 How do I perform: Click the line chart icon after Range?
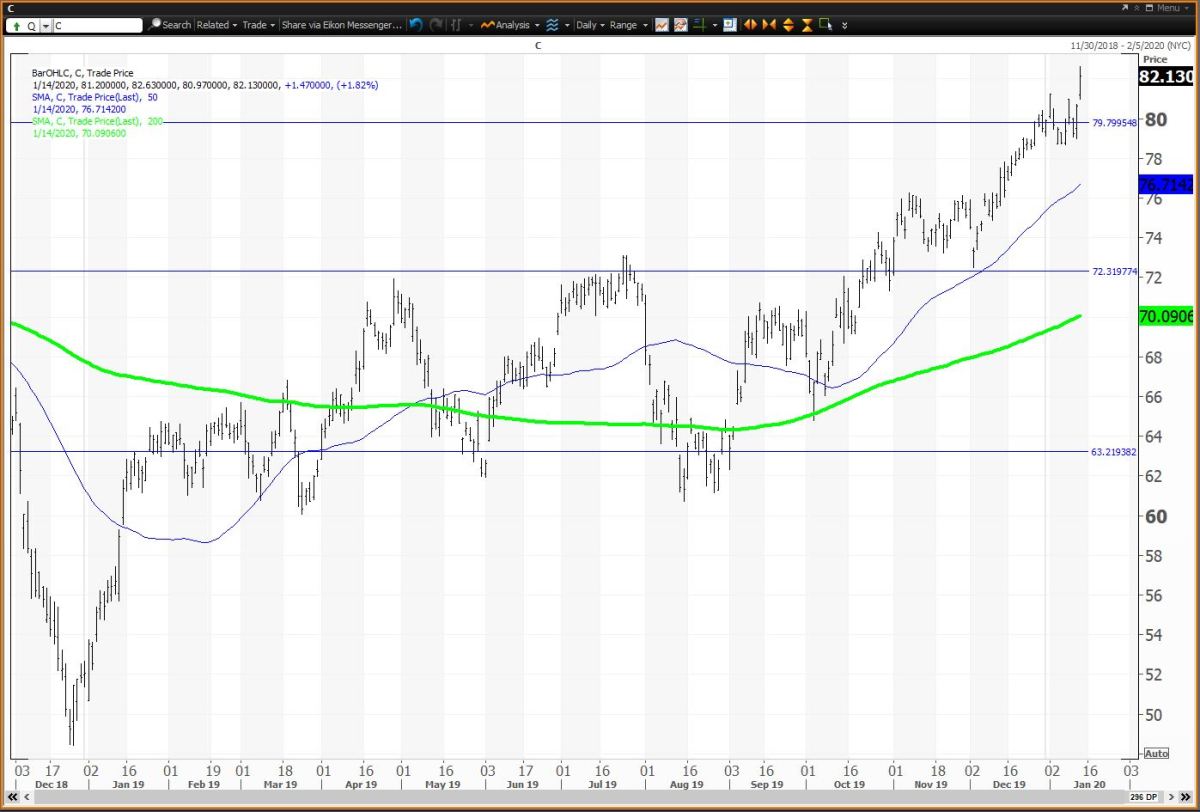pyautogui.click(x=662, y=25)
